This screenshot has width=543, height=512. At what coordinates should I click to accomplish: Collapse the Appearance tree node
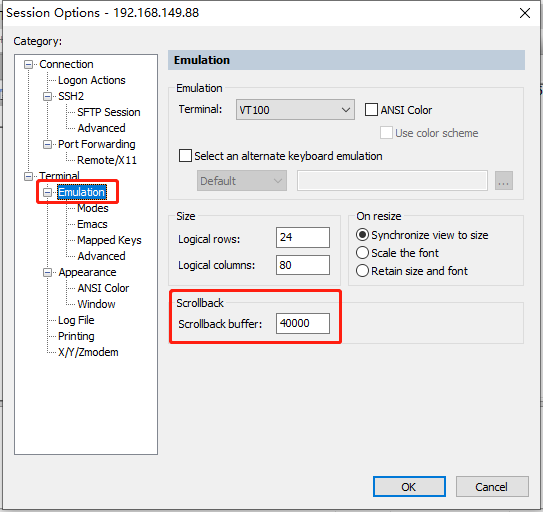(x=47, y=273)
